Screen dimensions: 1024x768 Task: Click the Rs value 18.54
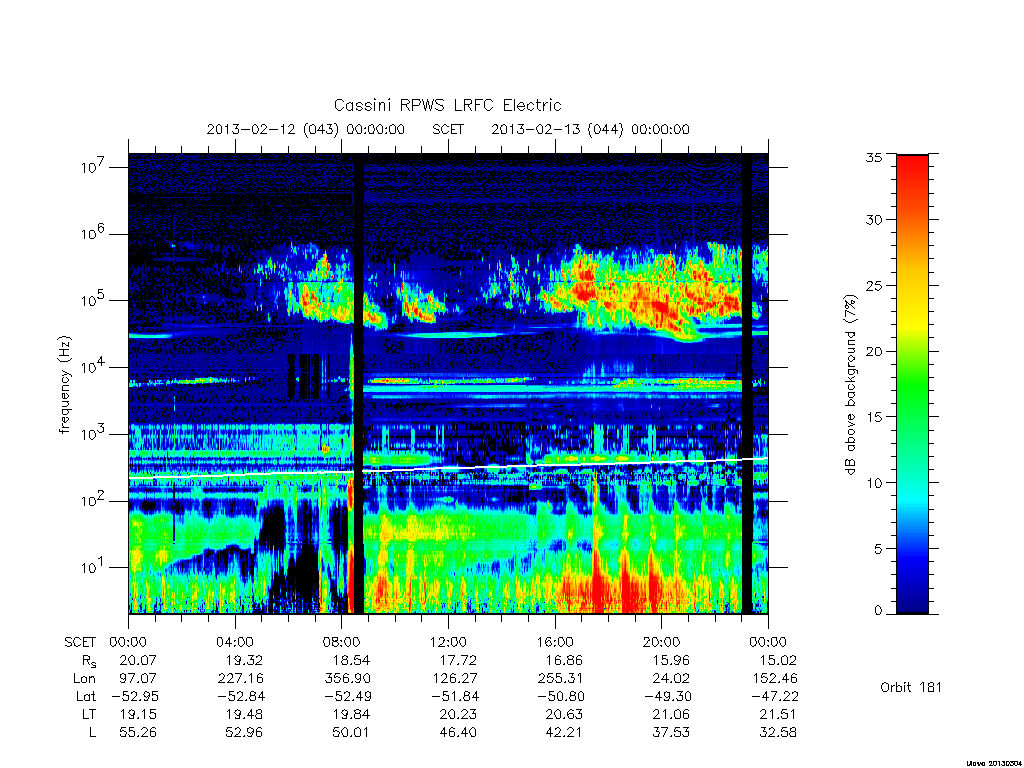click(x=351, y=660)
